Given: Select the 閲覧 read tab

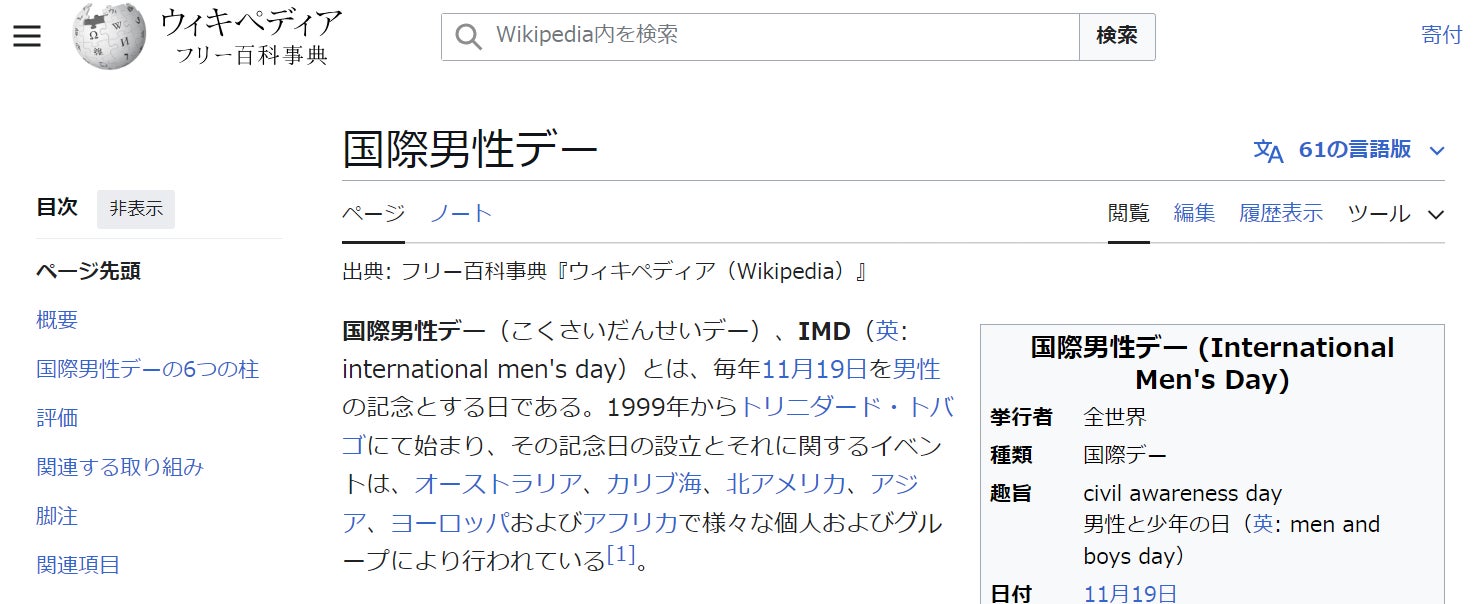Looking at the screenshot, I should pyautogui.click(x=1128, y=213).
